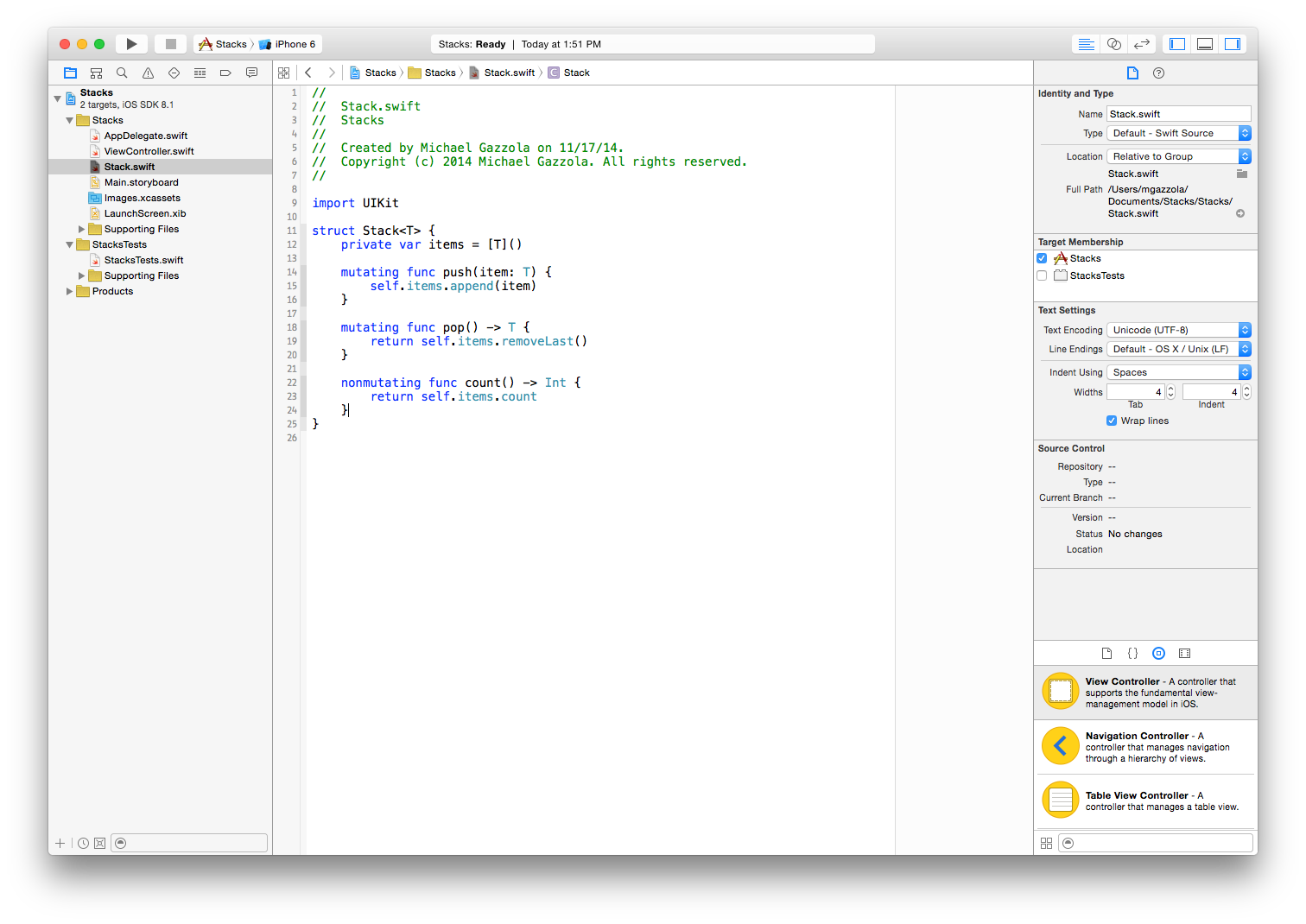
Task: Add a new file with plus button
Action: tap(60, 843)
